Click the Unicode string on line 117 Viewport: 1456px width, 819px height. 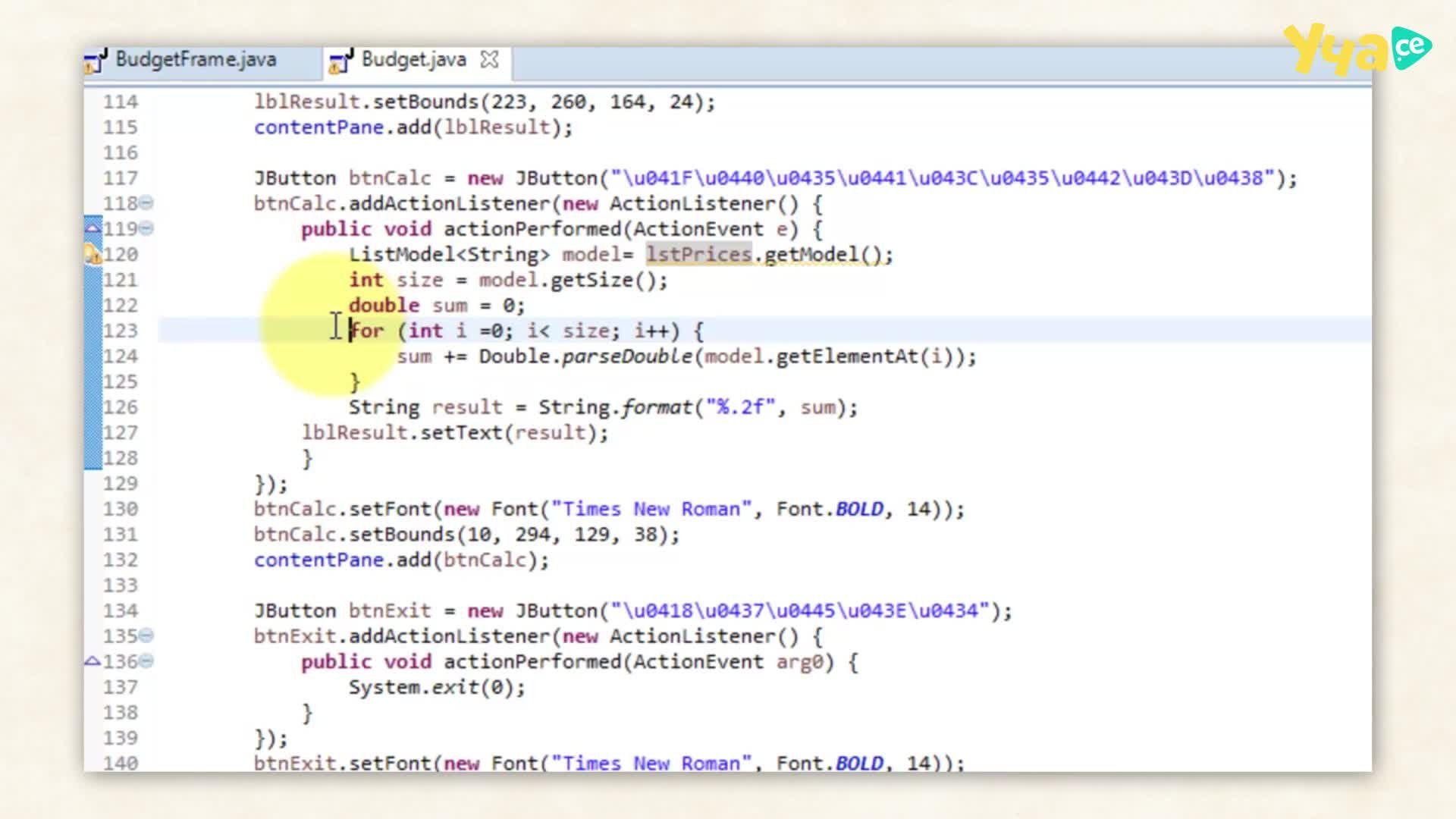pyautogui.click(x=943, y=178)
